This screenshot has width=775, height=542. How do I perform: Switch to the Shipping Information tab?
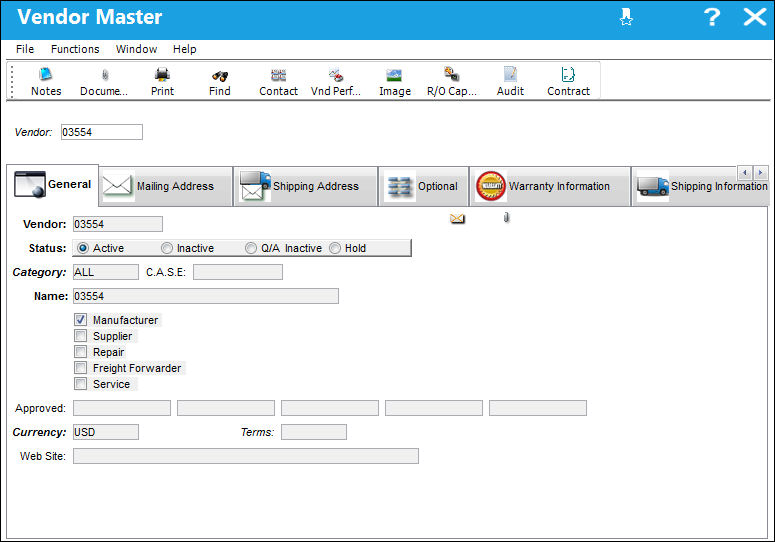click(701, 186)
